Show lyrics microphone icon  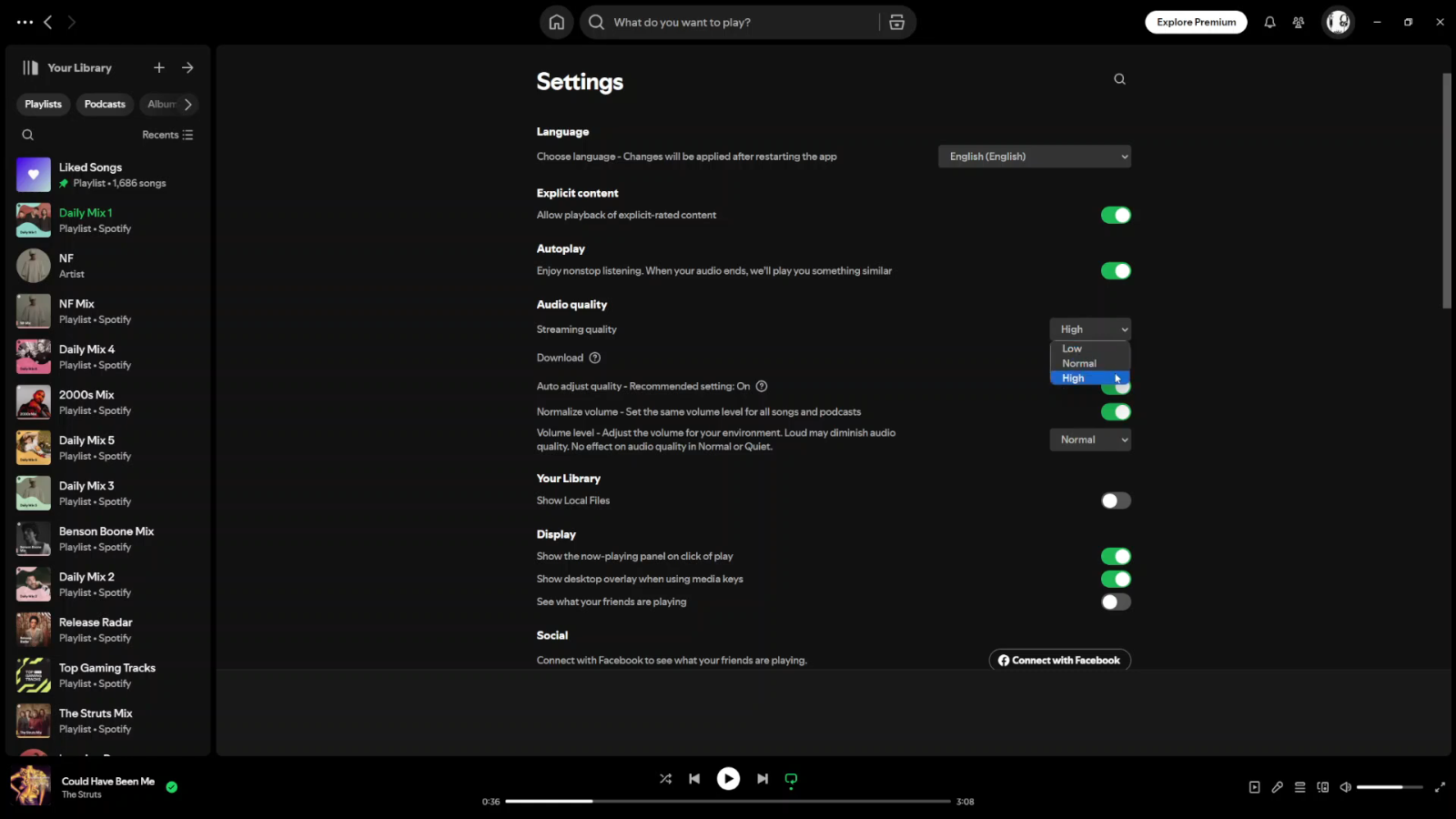(1278, 787)
